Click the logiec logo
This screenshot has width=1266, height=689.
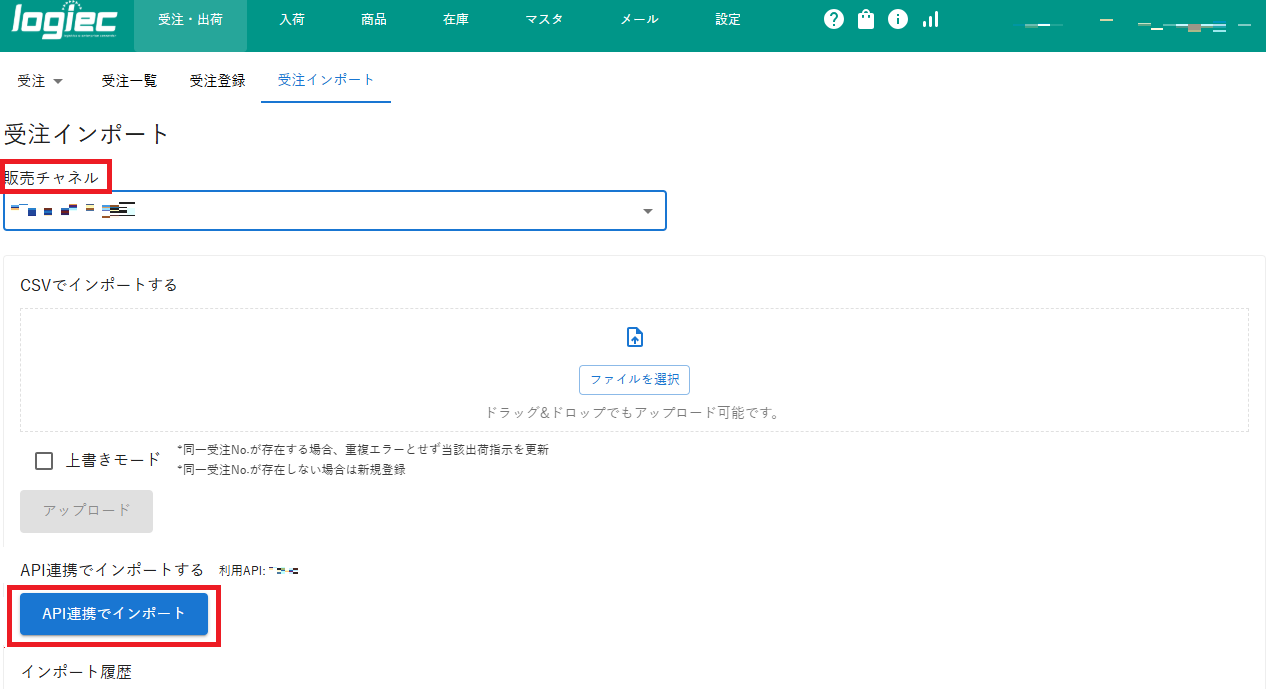(62, 18)
